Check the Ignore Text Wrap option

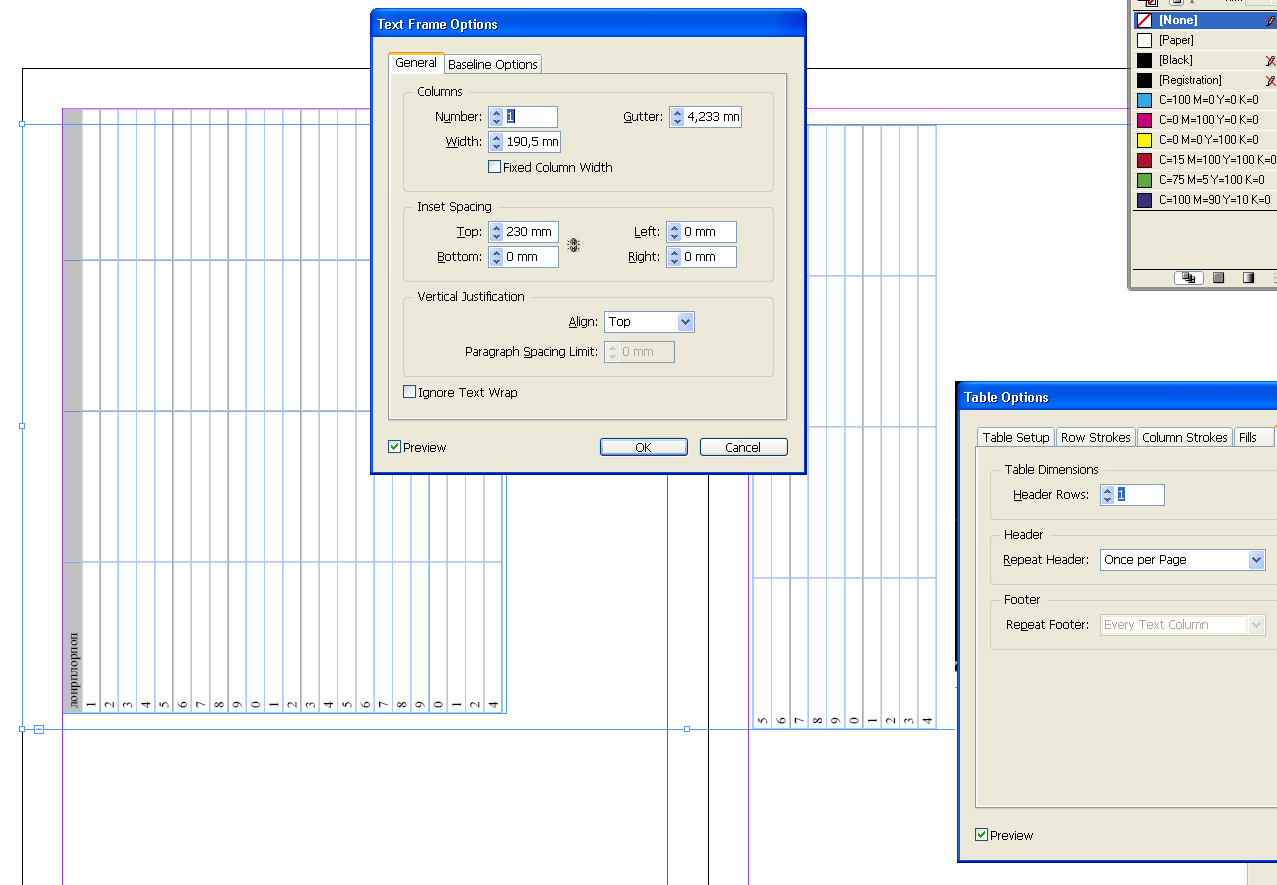click(409, 392)
